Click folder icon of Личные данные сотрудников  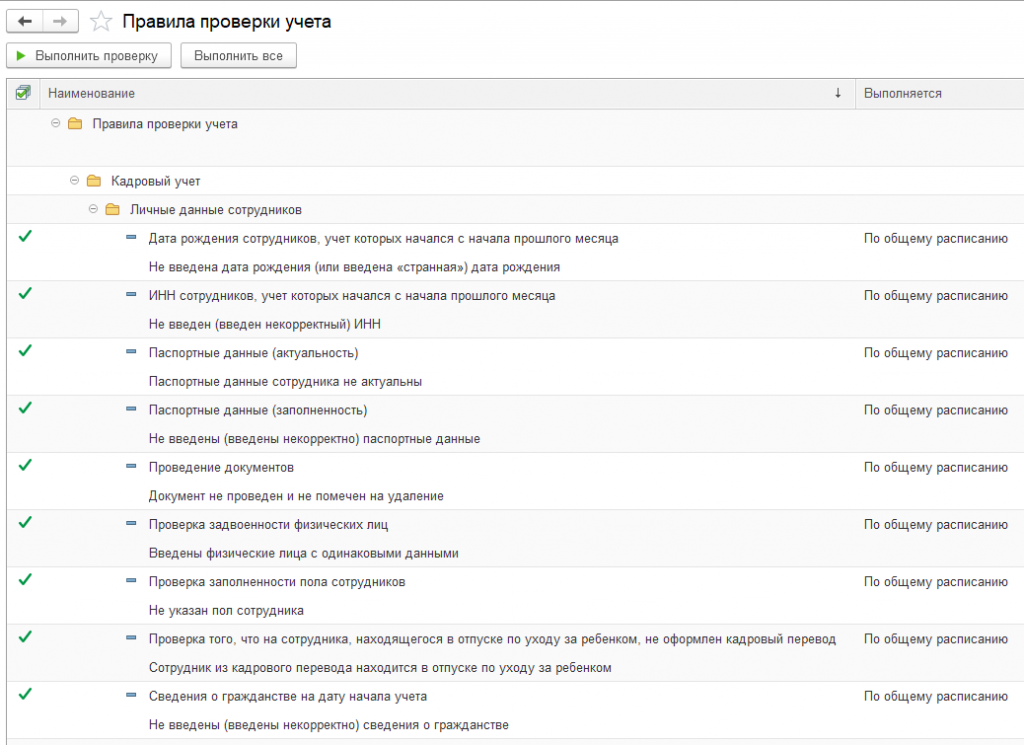pos(112,210)
